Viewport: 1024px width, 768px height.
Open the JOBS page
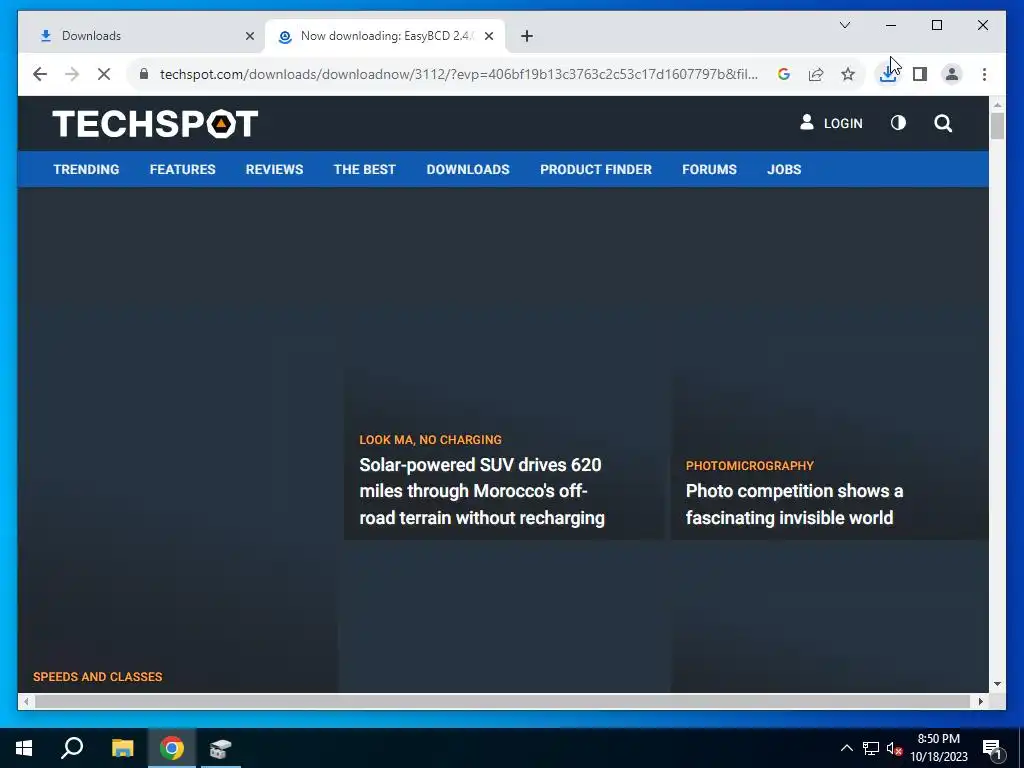[x=784, y=169]
